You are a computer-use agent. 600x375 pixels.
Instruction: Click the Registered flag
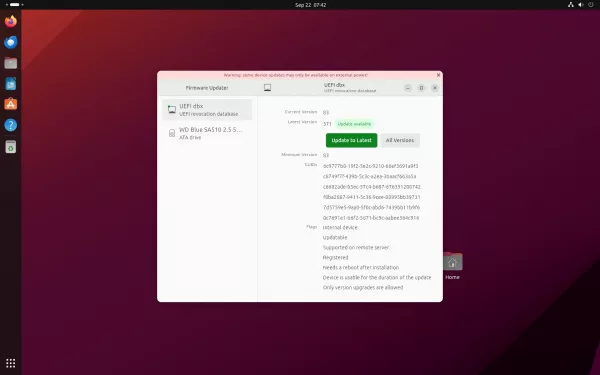click(335, 258)
